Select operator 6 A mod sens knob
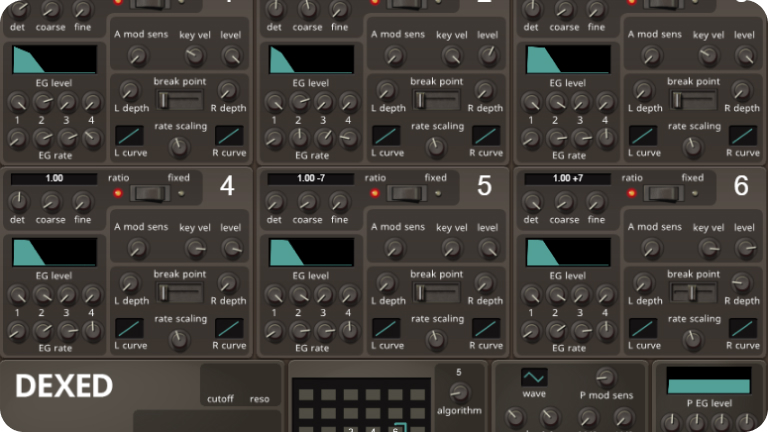This screenshot has height=432, width=768. (651, 248)
